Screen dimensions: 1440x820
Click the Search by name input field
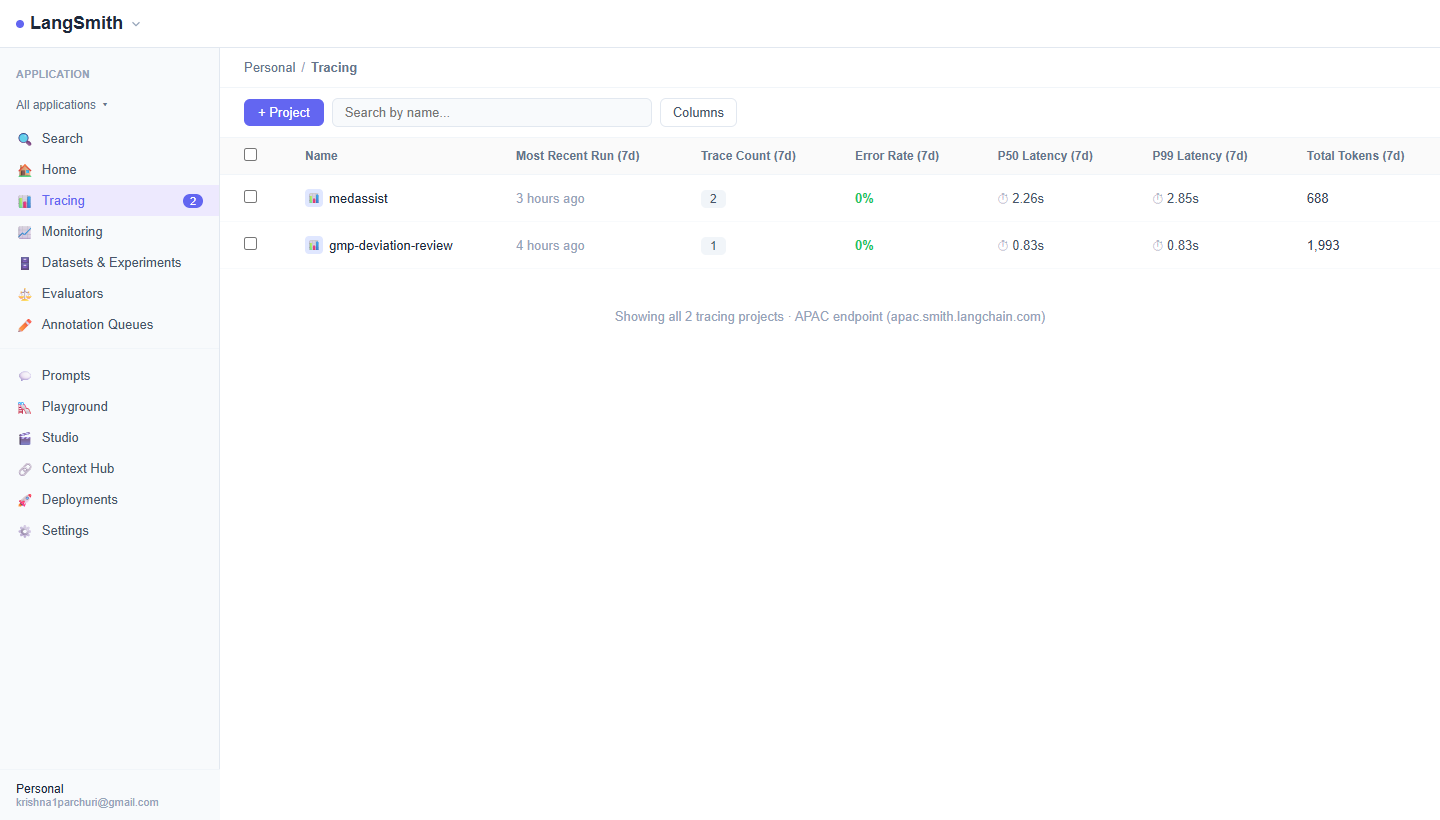click(x=492, y=113)
